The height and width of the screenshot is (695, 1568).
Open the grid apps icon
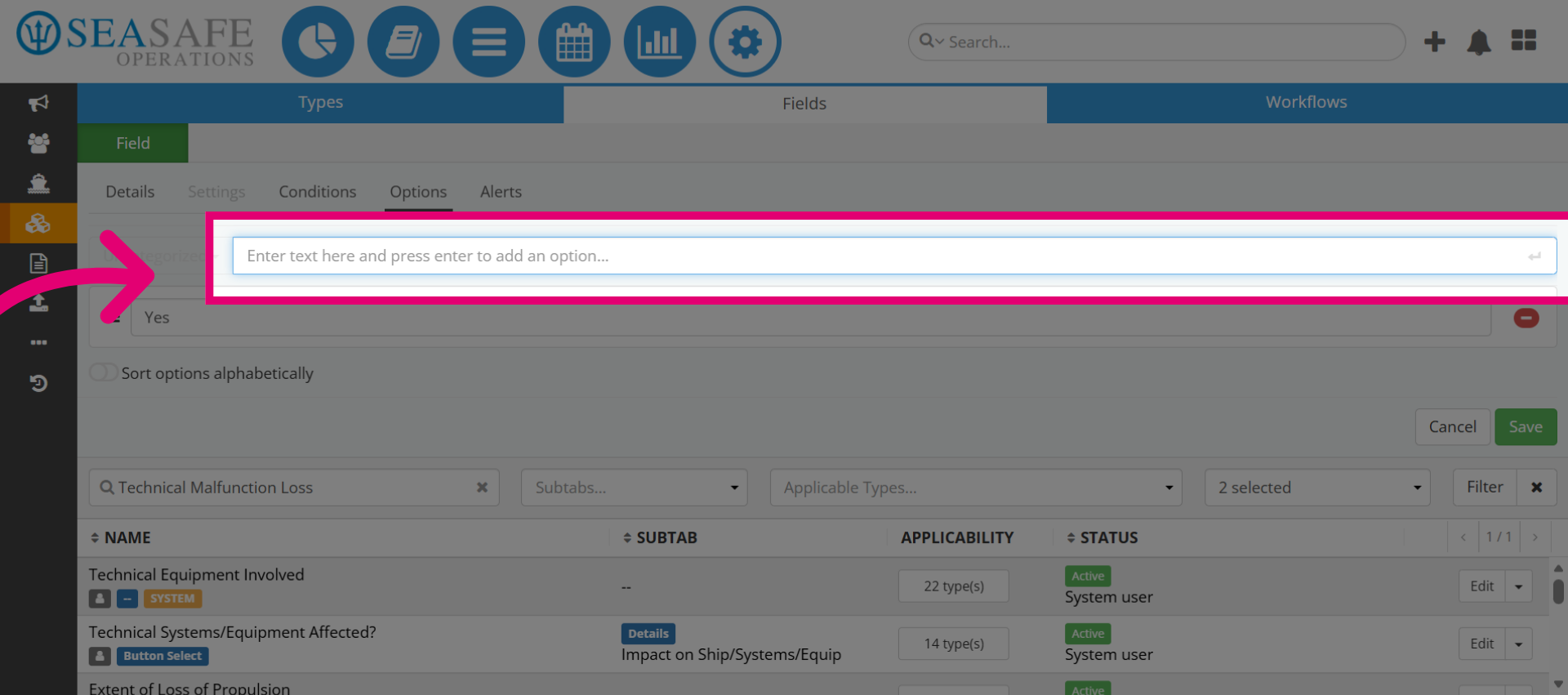coord(1524,40)
